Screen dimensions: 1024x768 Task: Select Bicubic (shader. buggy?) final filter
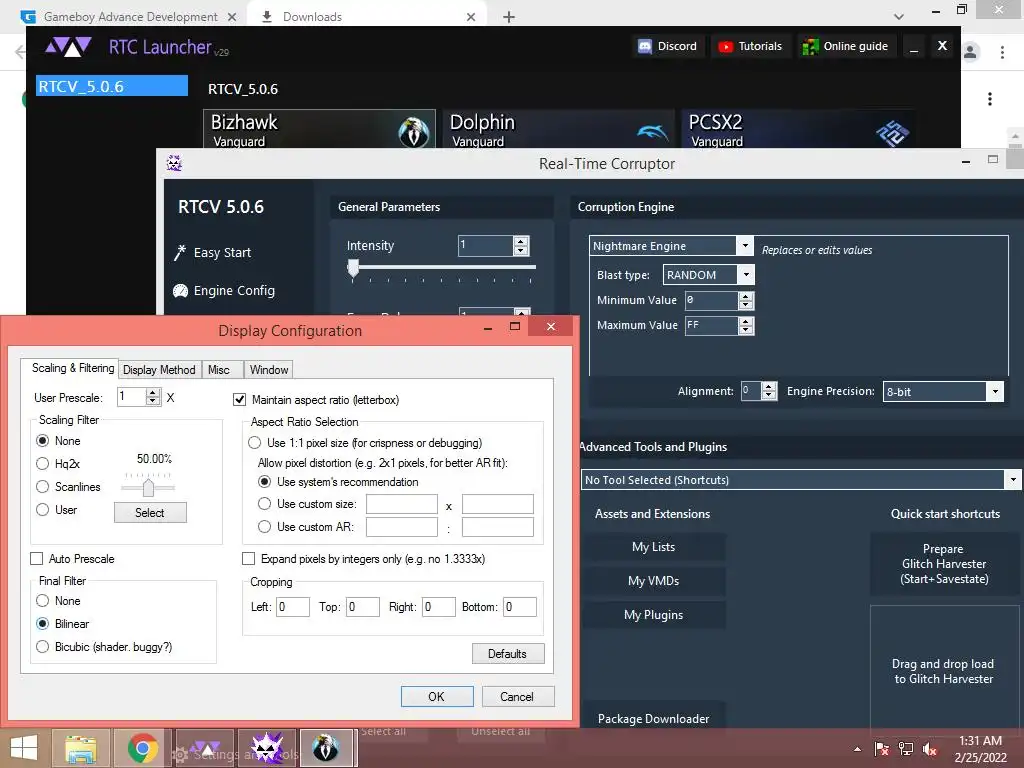coord(42,647)
